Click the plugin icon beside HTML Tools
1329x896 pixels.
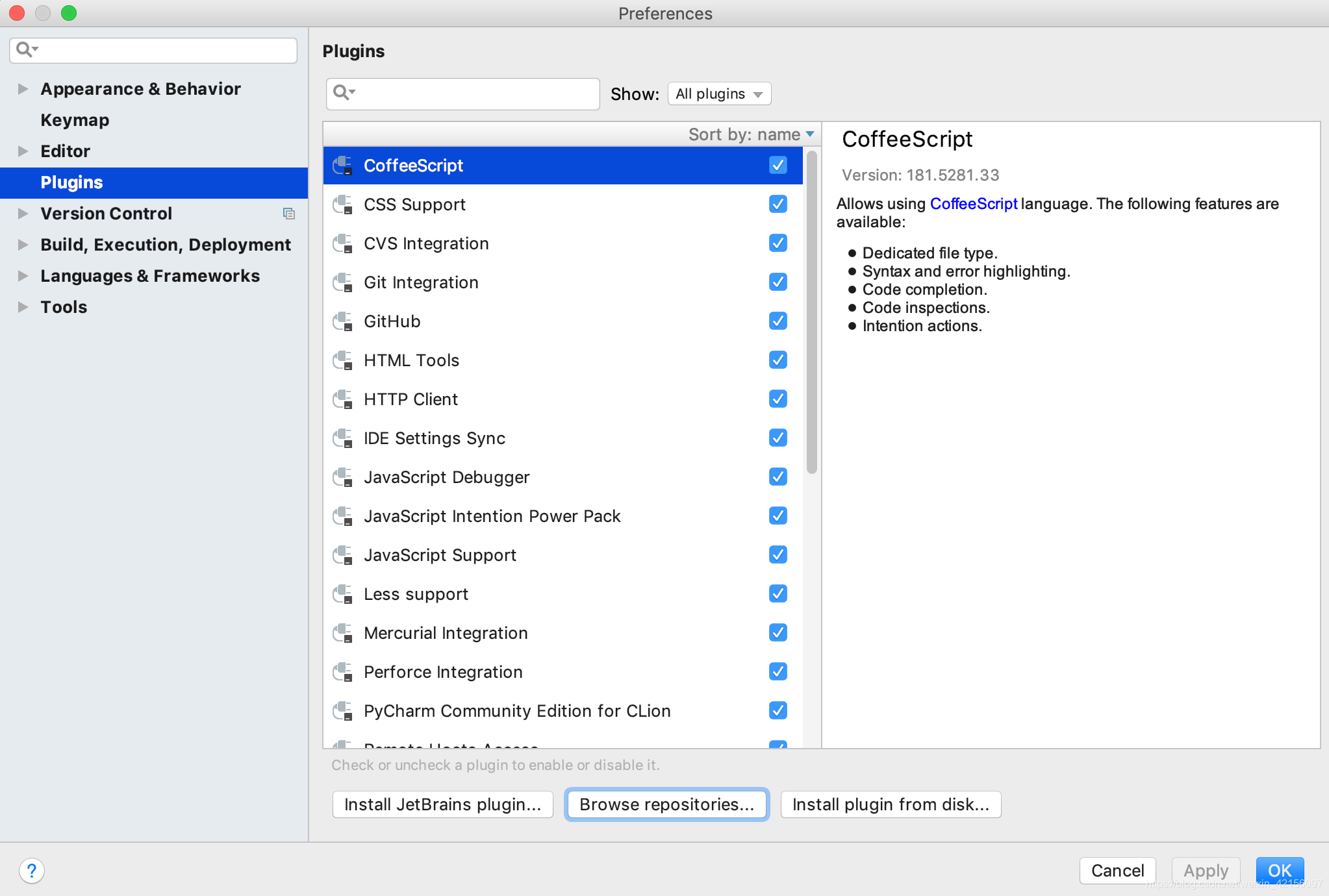click(x=342, y=360)
